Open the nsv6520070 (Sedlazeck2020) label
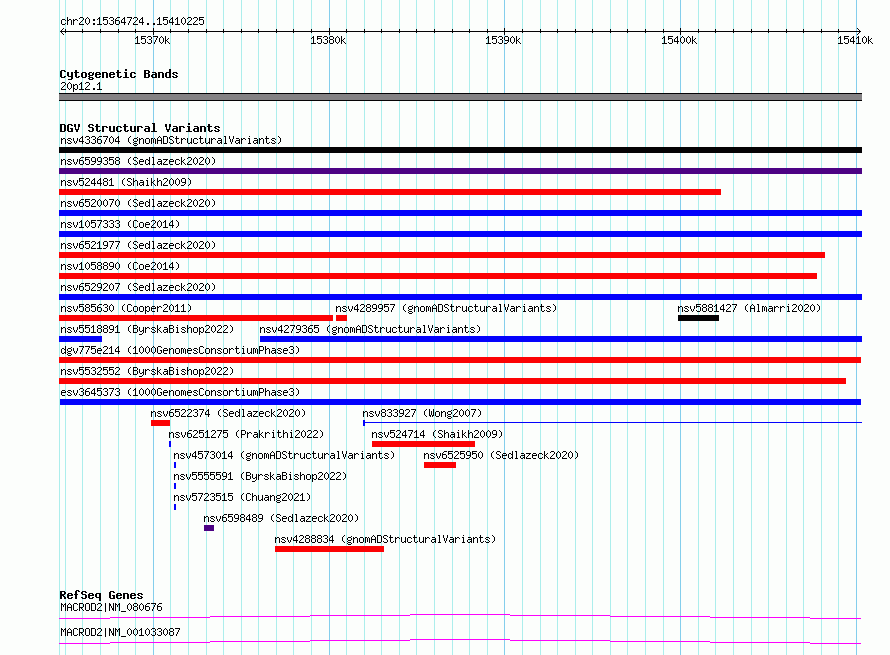Image resolution: width=890 pixels, height=655 pixels. [x=138, y=203]
